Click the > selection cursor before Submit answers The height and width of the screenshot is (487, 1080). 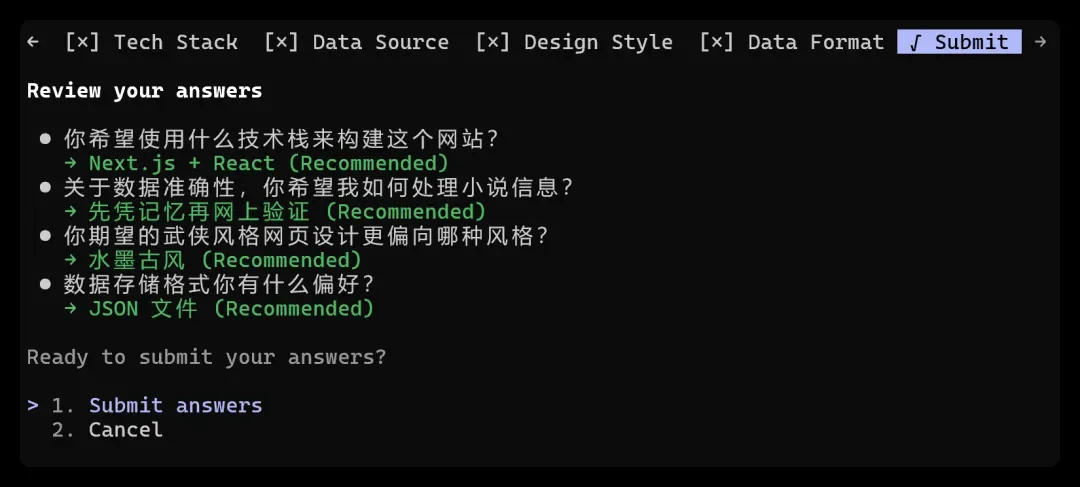click(x=33, y=405)
